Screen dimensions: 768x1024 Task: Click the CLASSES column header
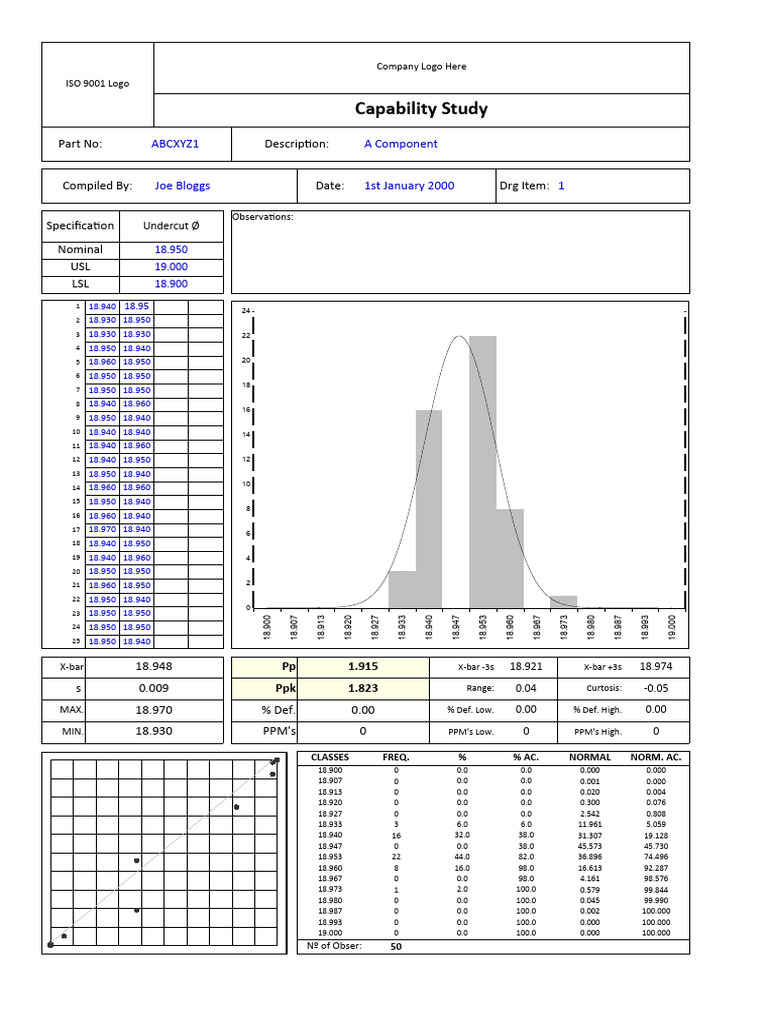coord(330,758)
